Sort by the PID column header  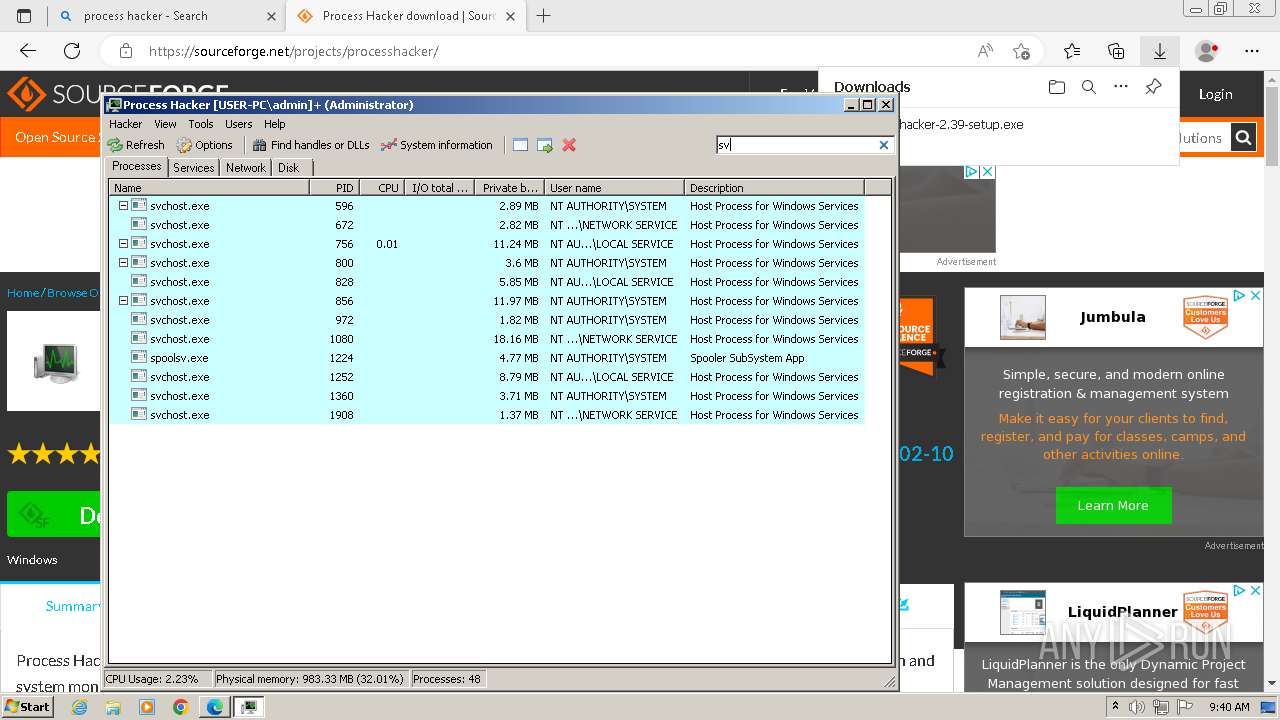(x=334, y=188)
